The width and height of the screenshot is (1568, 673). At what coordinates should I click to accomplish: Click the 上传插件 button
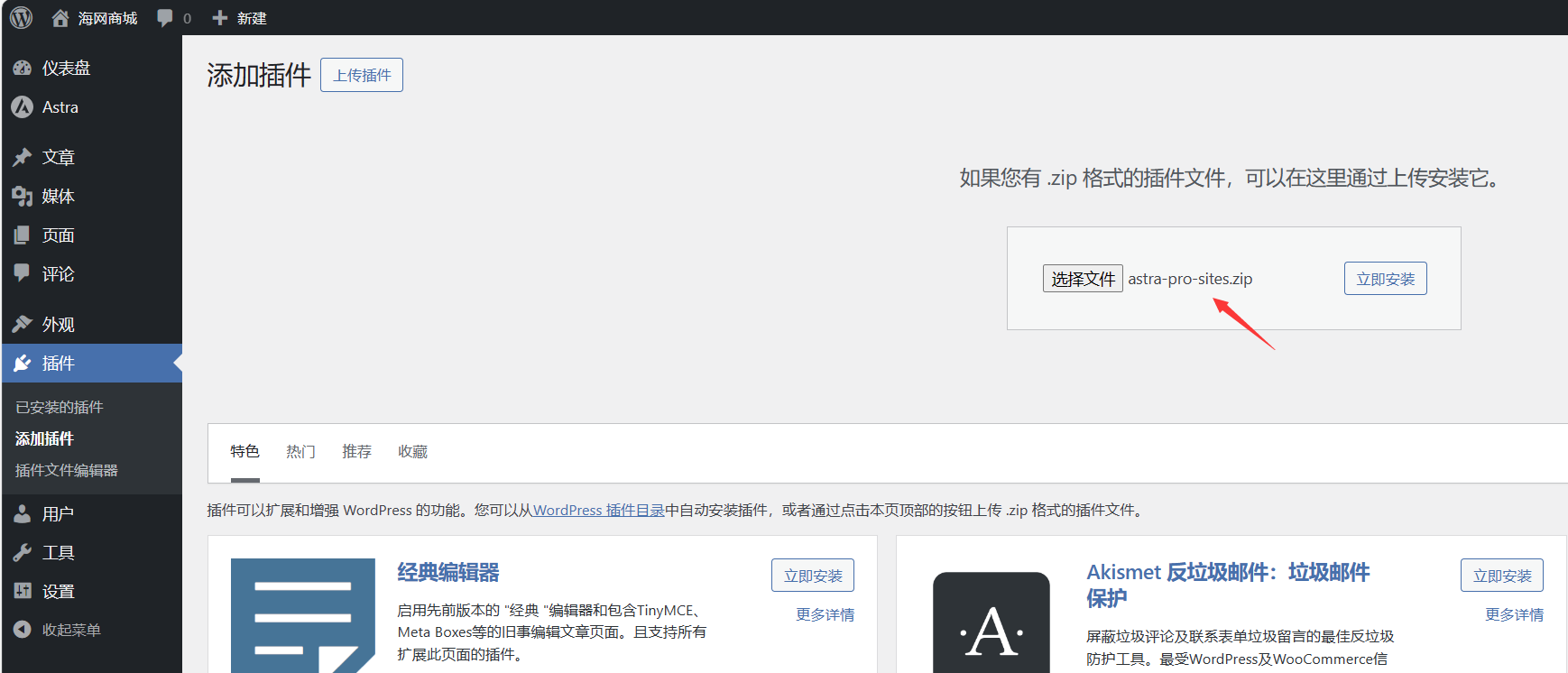pyautogui.click(x=362, y=75)
